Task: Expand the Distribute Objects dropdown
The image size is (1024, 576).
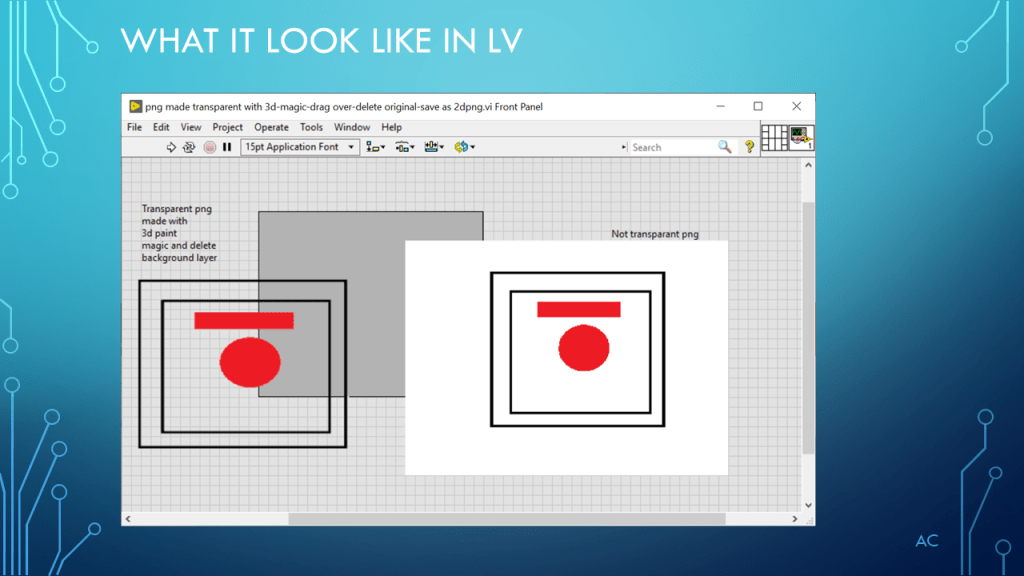Action: tap(405, 147)
